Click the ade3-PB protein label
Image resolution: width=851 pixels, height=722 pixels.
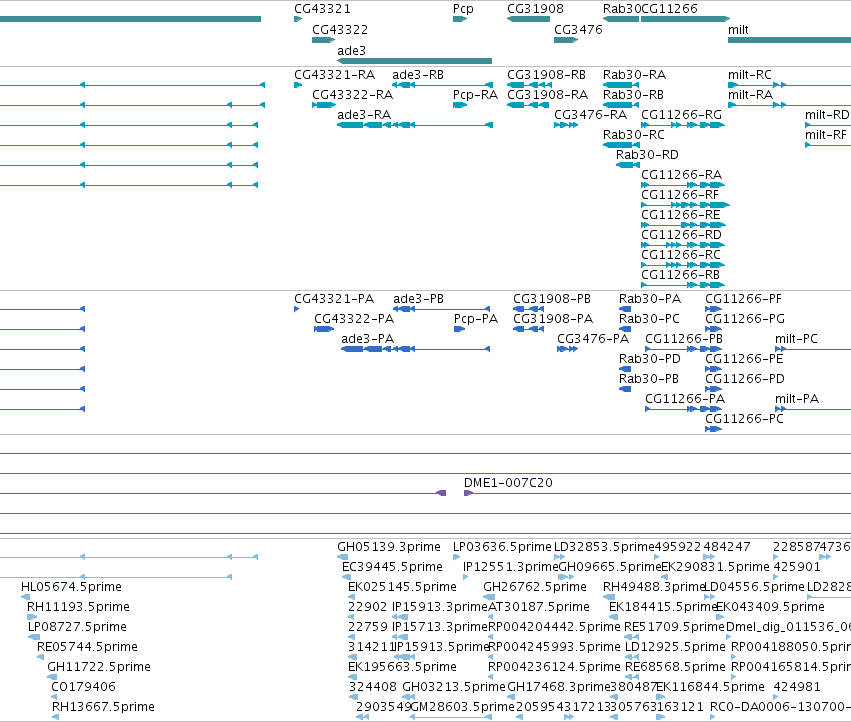point(418,299)
